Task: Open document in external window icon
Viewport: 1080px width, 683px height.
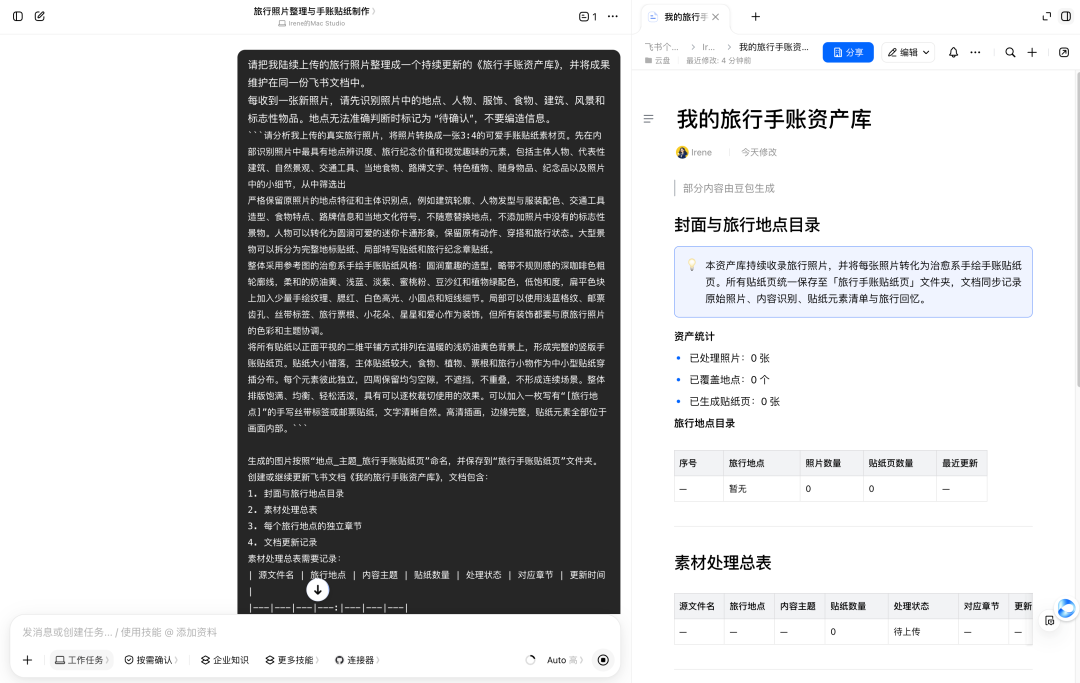Action: (x=1063, y=52)
